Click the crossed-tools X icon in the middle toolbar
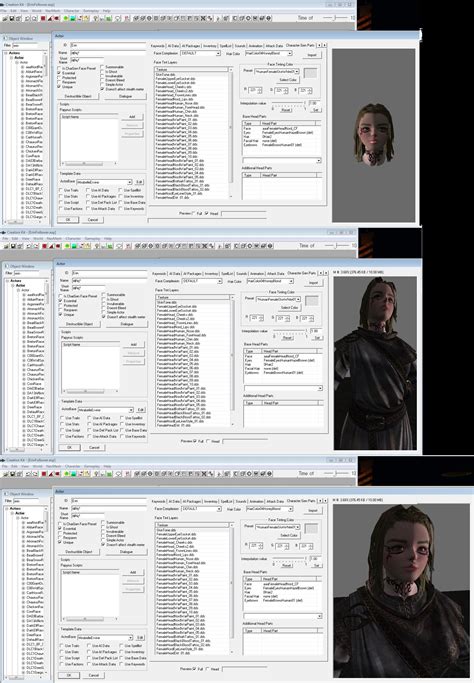474x683 pixels. click(x=204, y=246)
